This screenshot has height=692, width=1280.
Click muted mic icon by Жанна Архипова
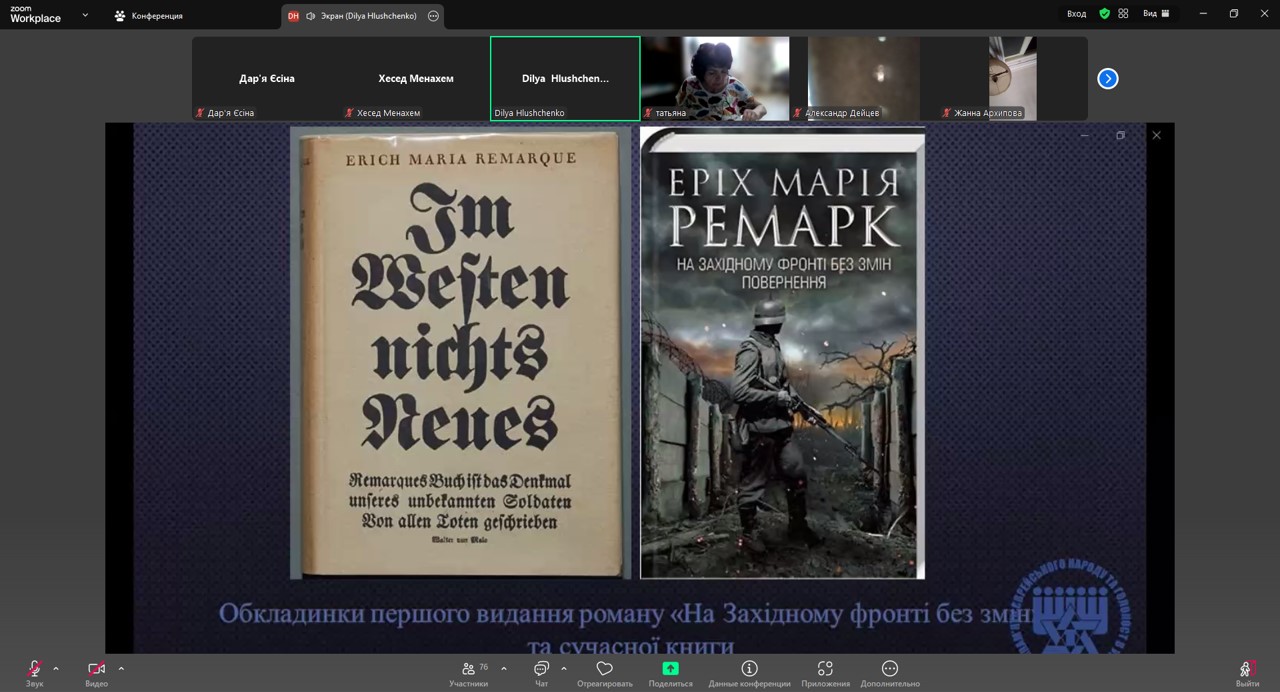click(x=947, y=113)
